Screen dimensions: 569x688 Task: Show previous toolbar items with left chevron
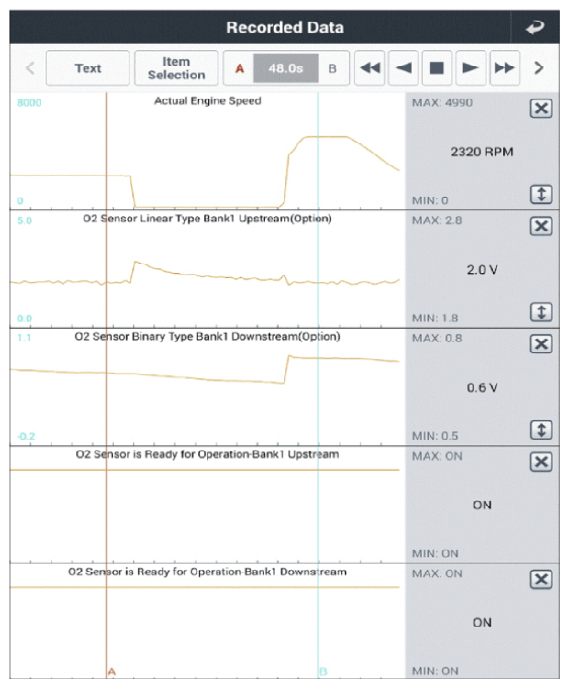[x=30, y=68]
